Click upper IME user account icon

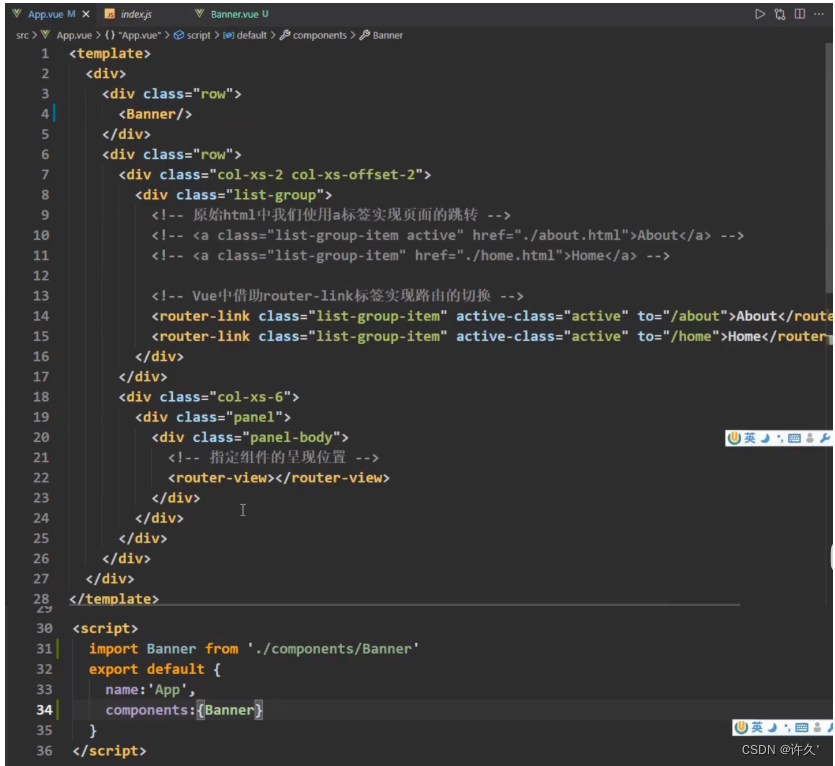click(x=809, y=438)
